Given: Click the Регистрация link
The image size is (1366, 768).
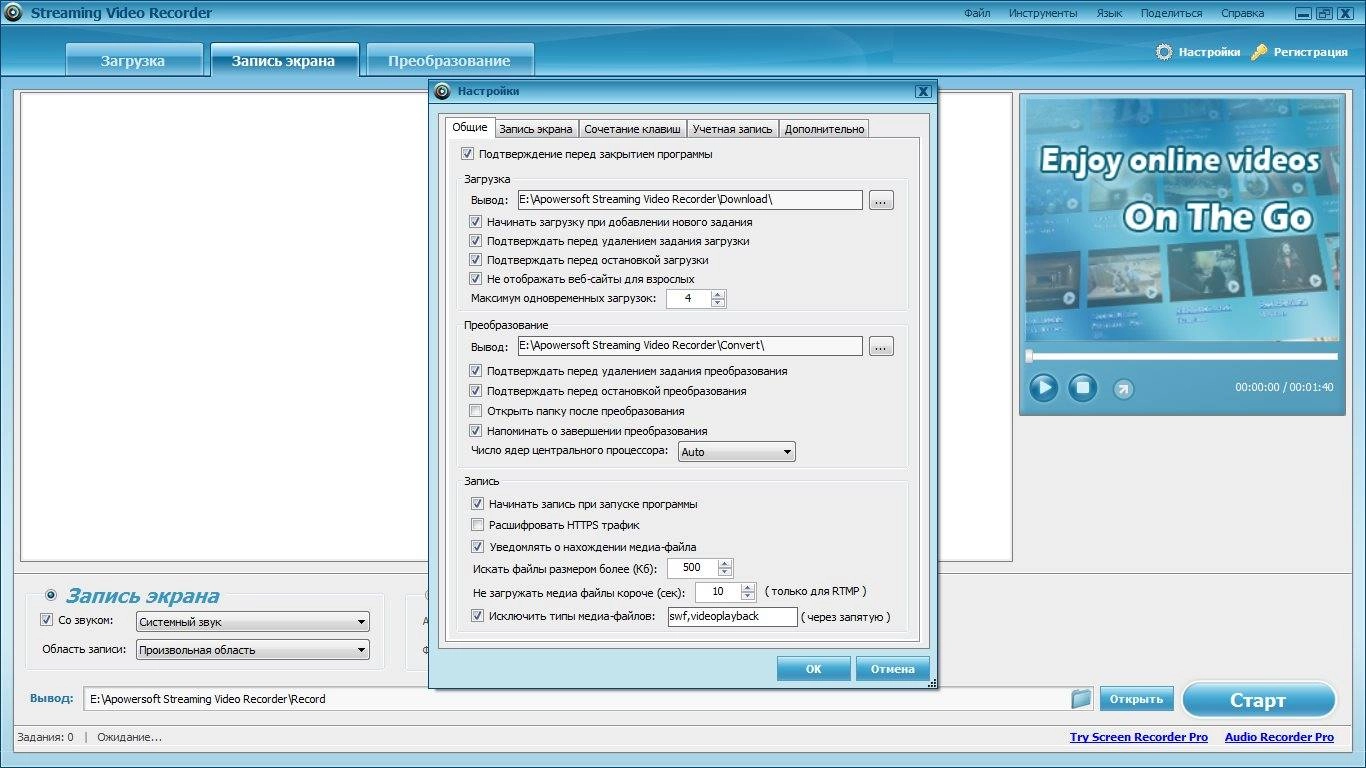Looking at the screenshot, I should 1310,52.
